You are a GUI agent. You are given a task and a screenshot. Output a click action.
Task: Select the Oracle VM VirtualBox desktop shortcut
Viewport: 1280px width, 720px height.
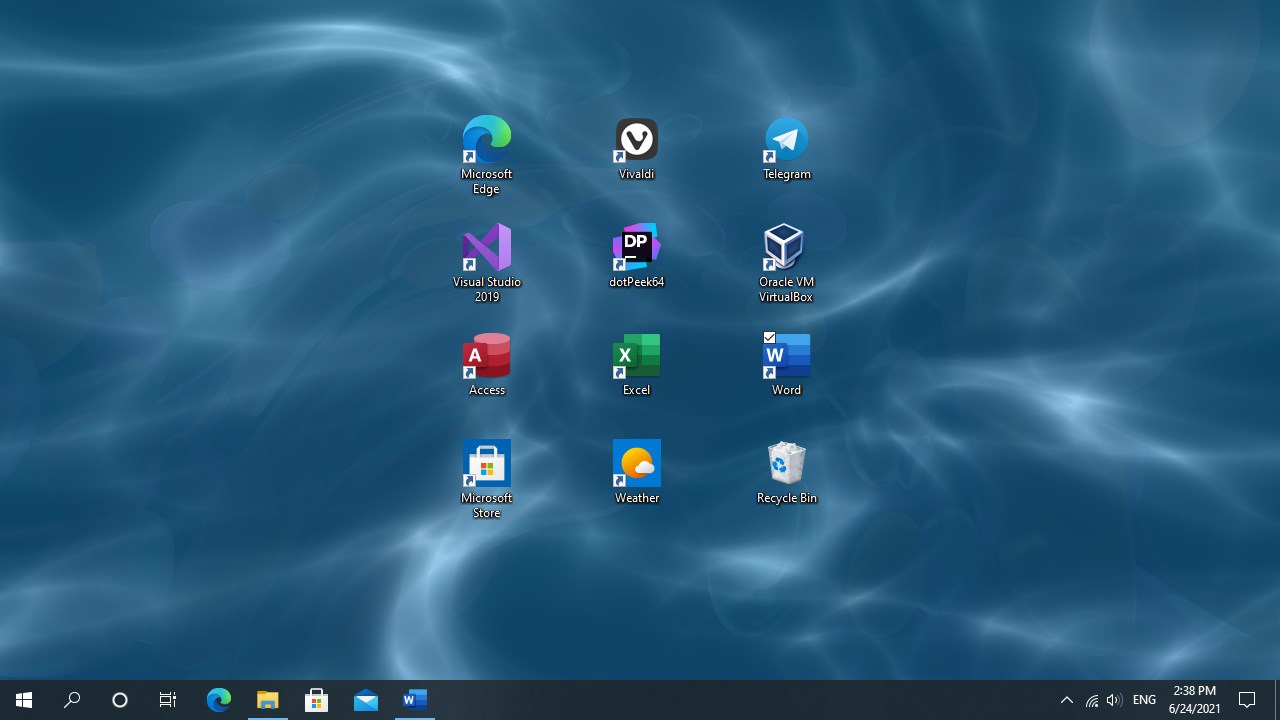coord(786,263)
